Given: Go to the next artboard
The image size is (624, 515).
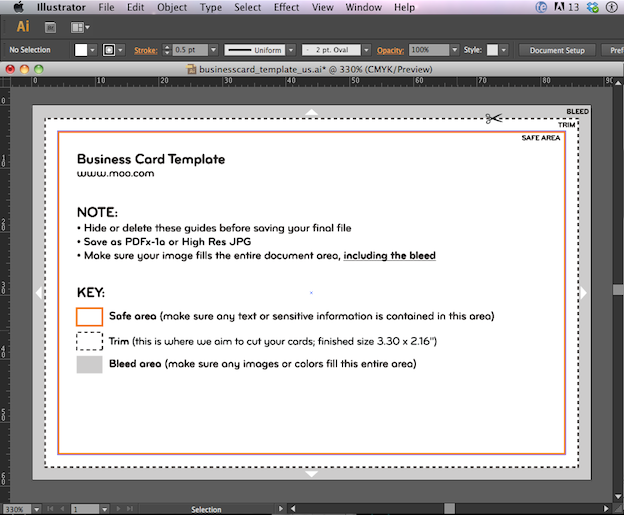Looking at the screenshot, I should (118, 509).
